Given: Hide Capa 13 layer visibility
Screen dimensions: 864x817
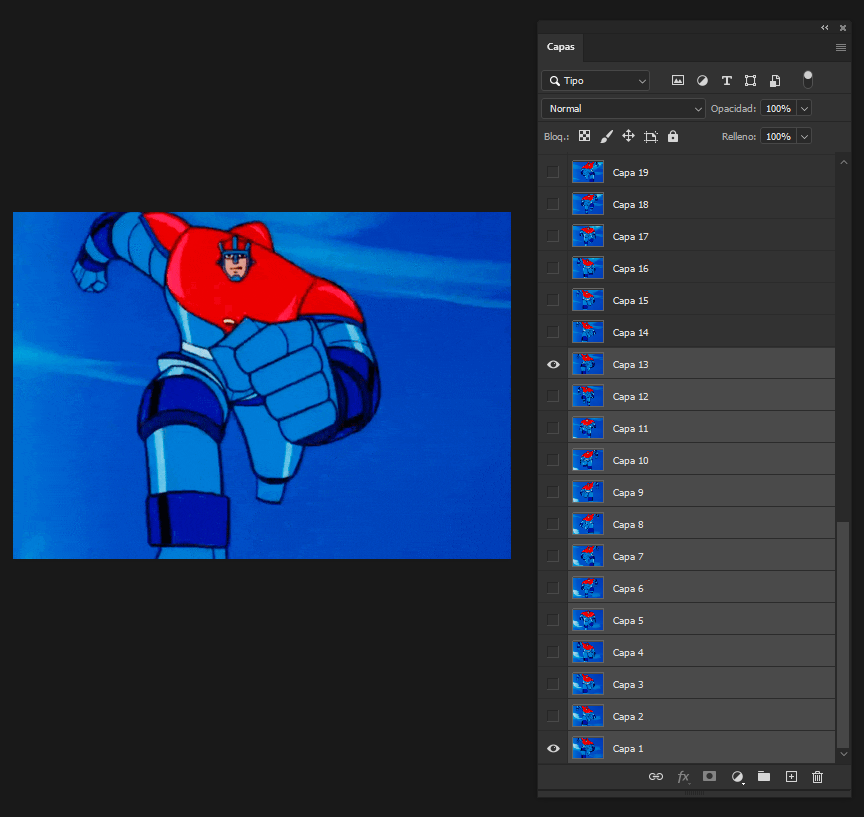Looking at the screenshot, I should 553,365.
